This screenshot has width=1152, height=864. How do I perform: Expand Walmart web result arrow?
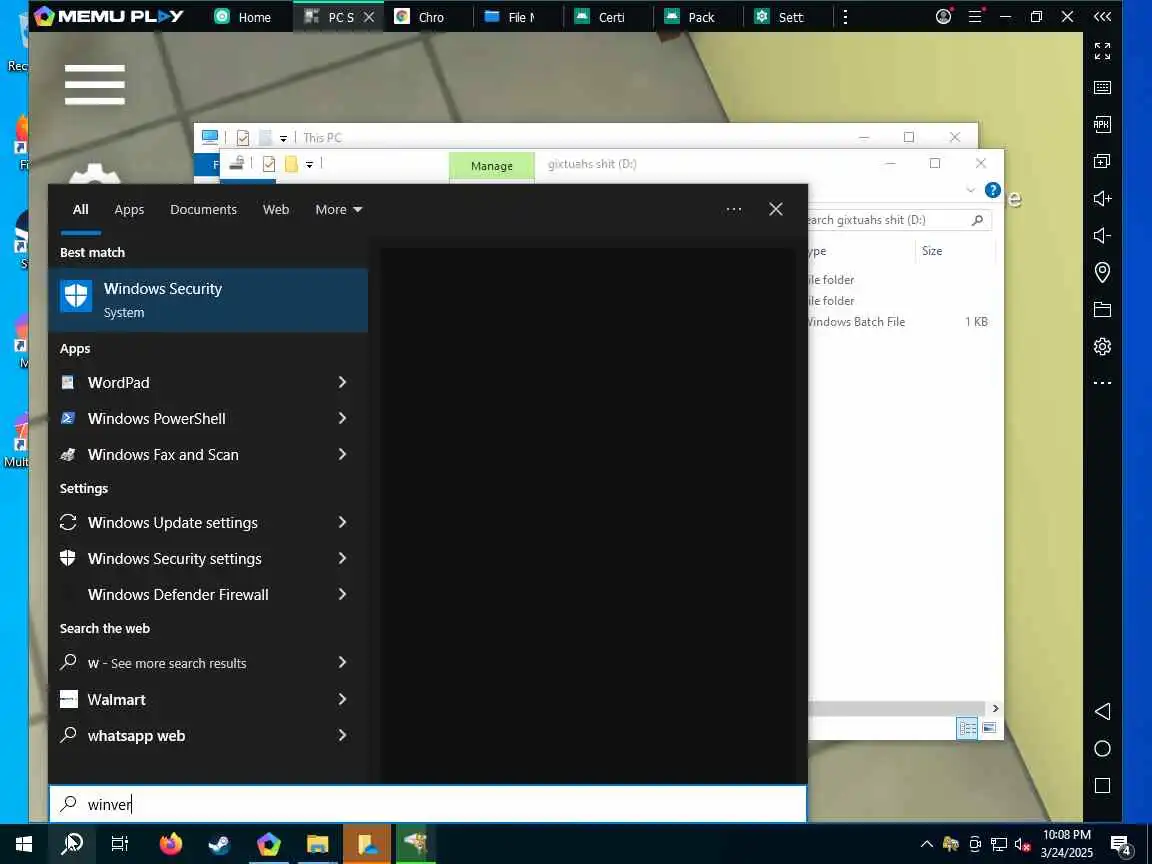(x=342, y=699)
